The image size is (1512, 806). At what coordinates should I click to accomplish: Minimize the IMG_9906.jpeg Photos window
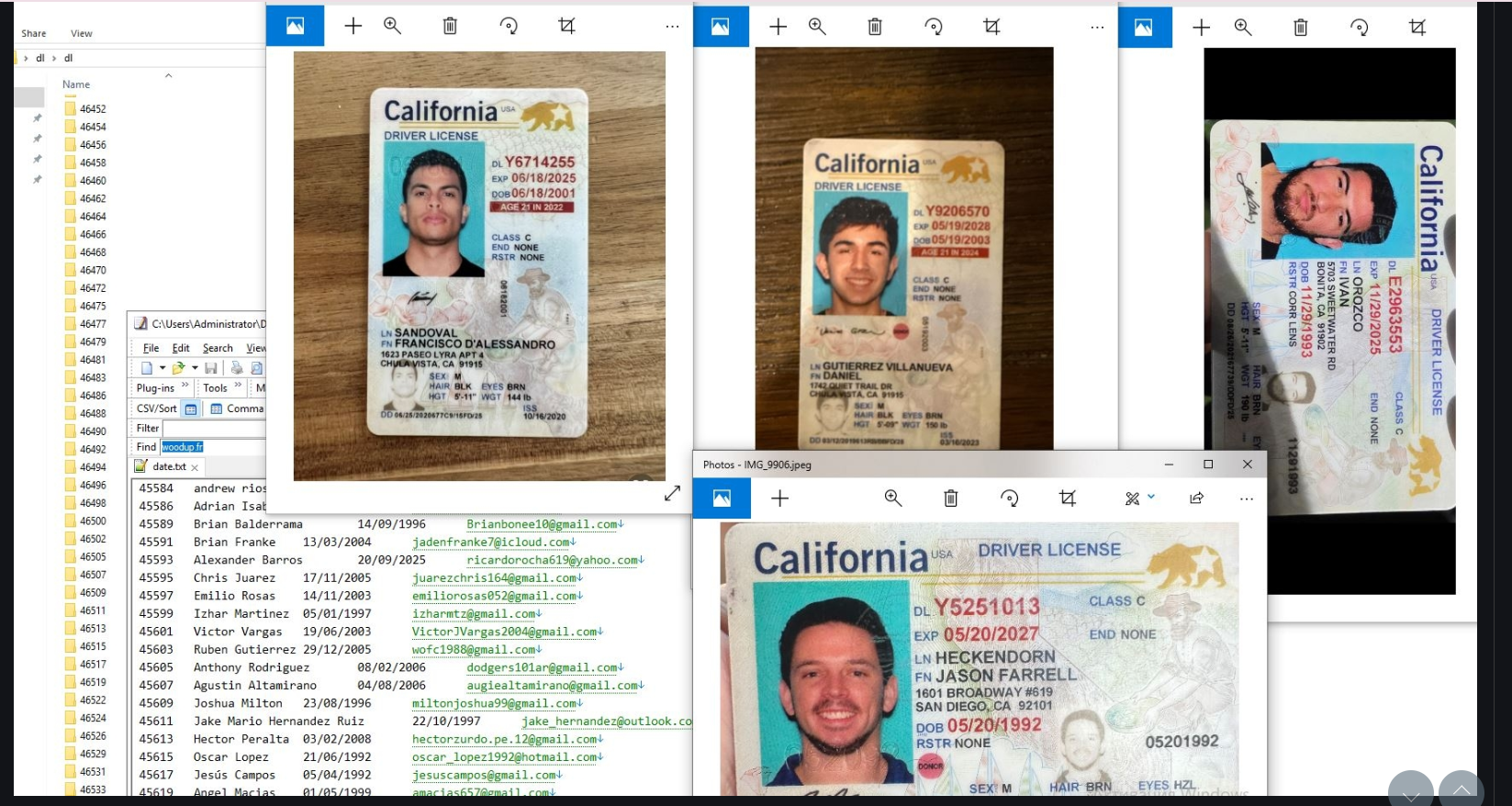pyautogui.click(x=1169, y=465)
